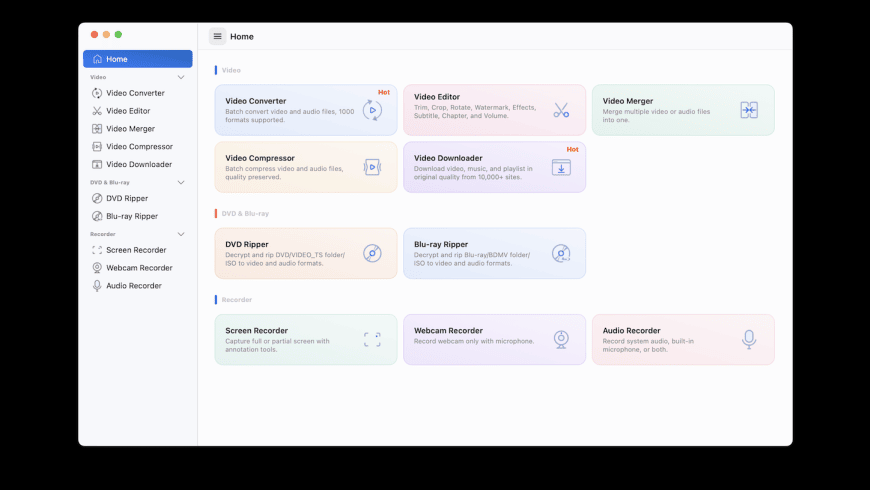Click scissors icon on Video Editor card

click(561, 110)
